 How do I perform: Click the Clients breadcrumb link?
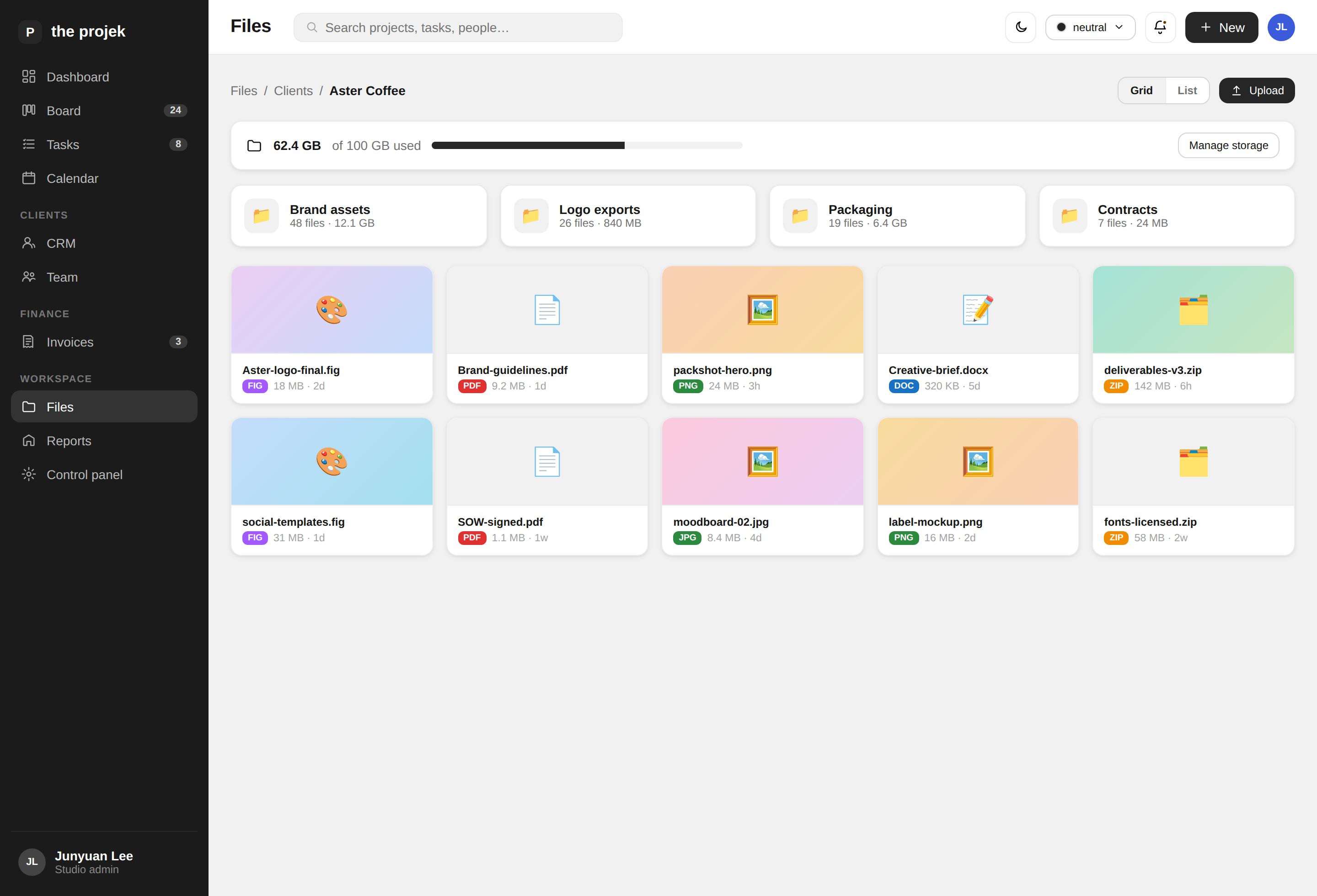[x=293, y=91]
